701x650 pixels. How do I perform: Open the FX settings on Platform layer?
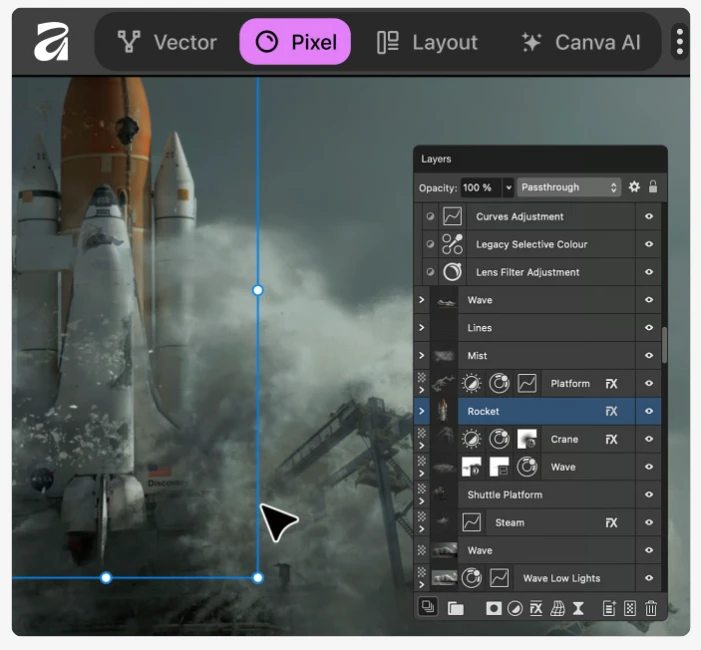(611, 384)
